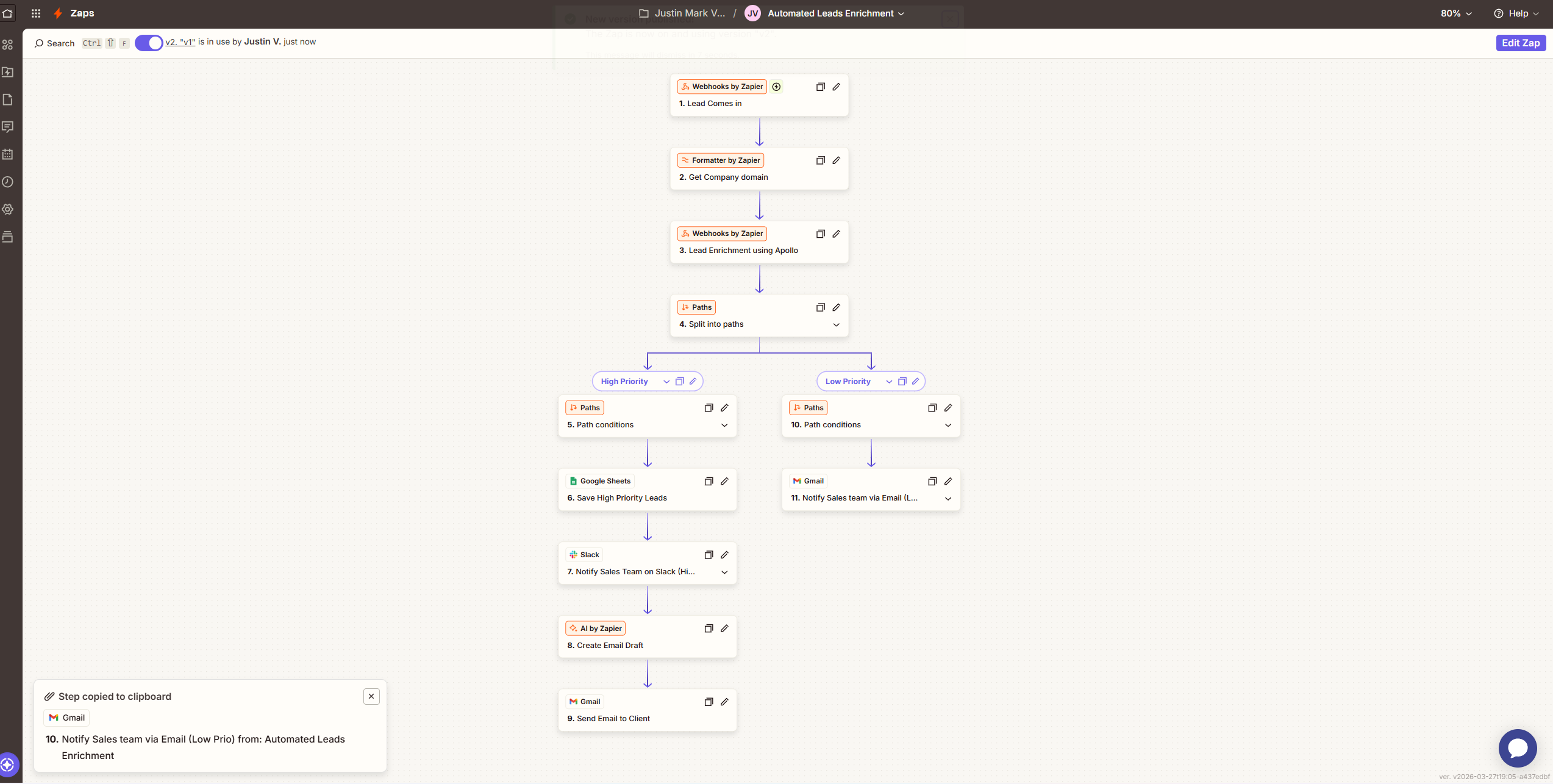Open the Automated Leads Enrichment name dropdown

pyautogui.click(x=836, y=13)
